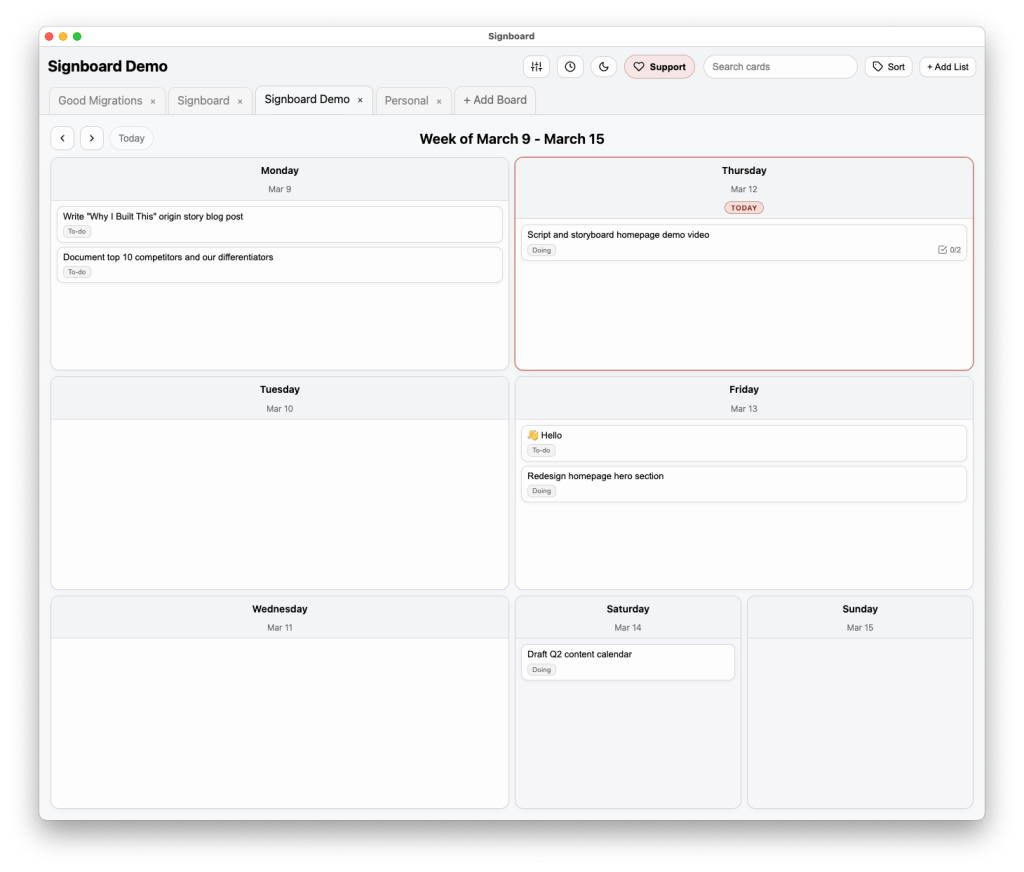The width and height of the screenshot is (1024, 872).
Task: Click the heart Support button
Action: [659, 67]
